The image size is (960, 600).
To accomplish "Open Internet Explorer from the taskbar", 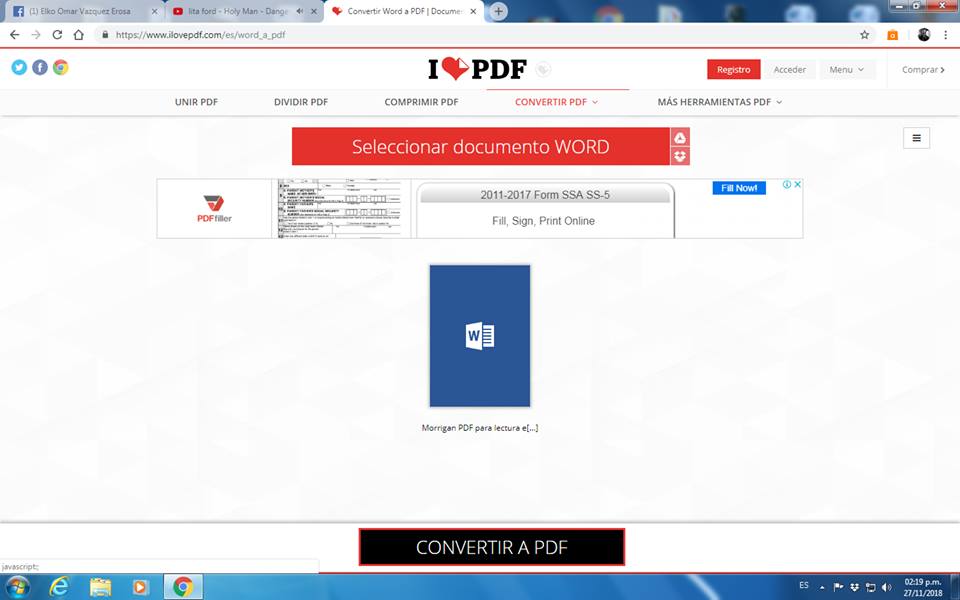I will (60, 587).
